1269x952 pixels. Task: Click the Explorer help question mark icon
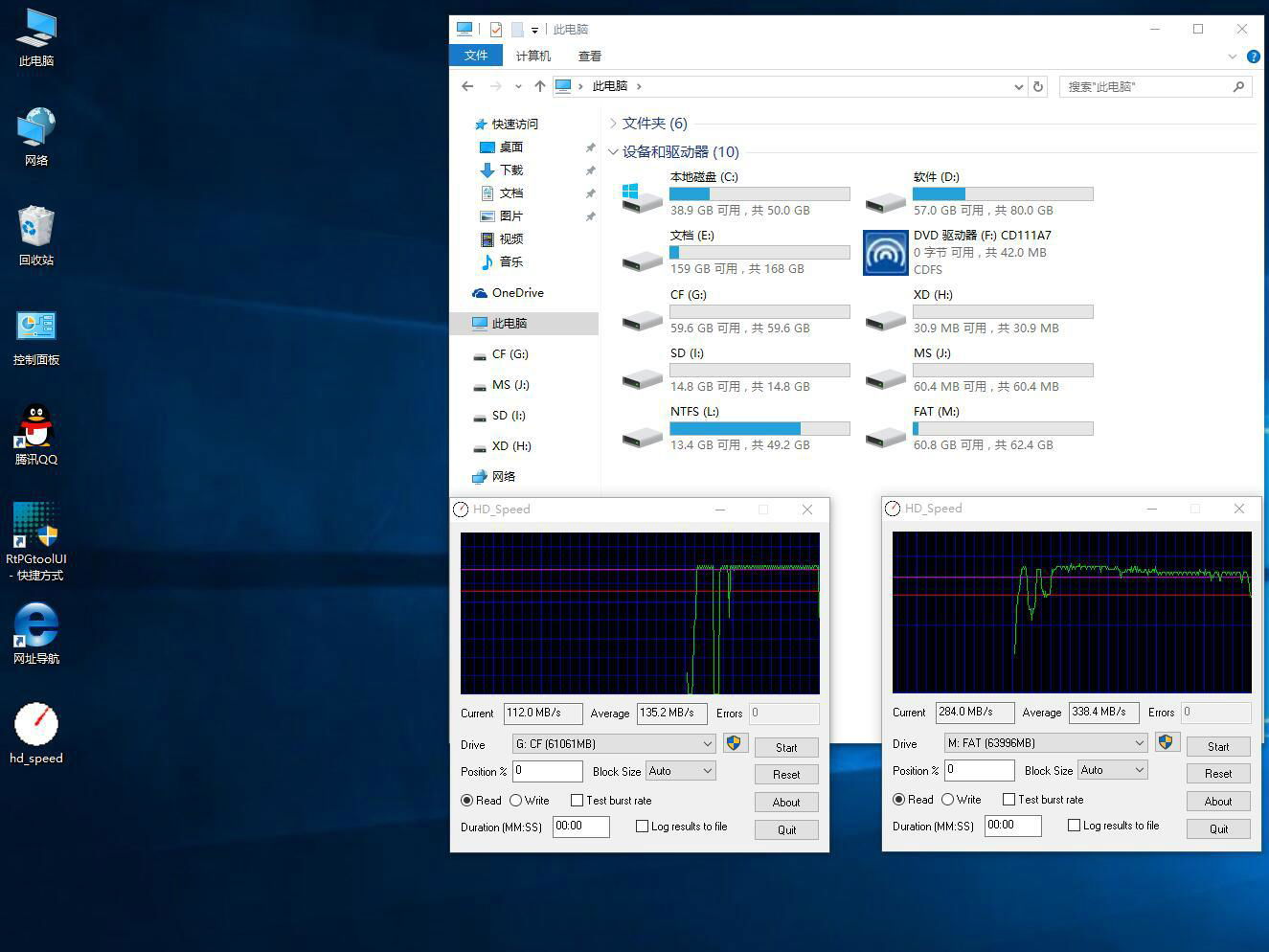tap(1253, 57)
